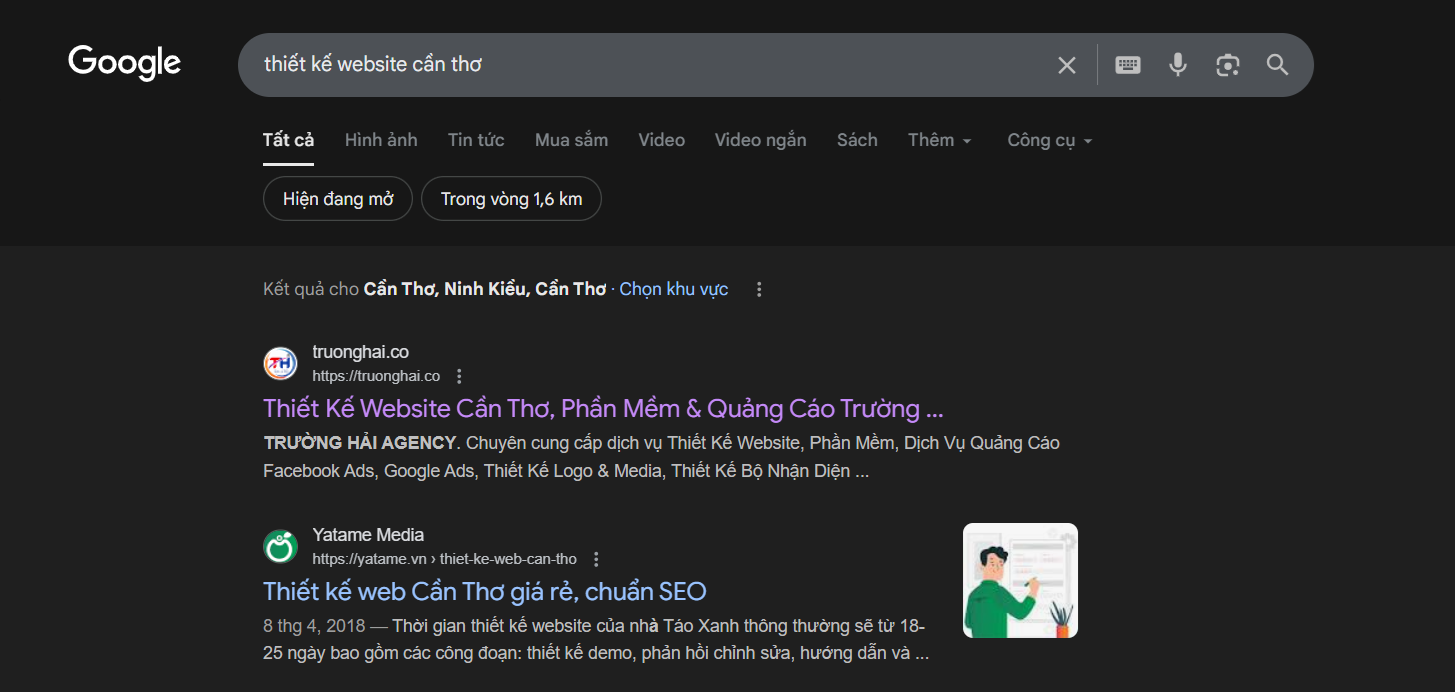Click the Yatame Media green favicon
This screenshot has height=692, width=1455.
coord(280,547)
